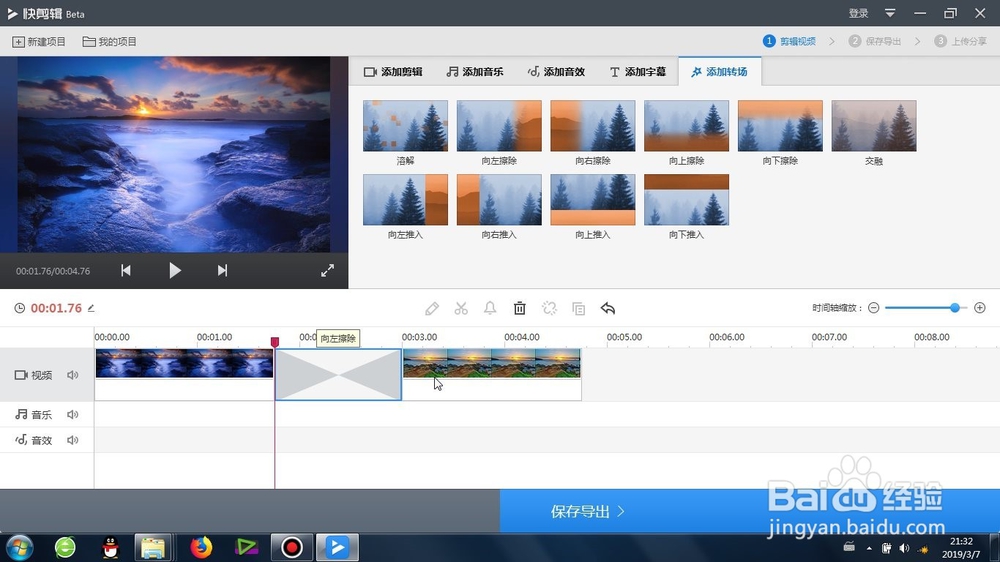
Task: Choose the 溶解 transition thumbnail
Action: [406, 126]
